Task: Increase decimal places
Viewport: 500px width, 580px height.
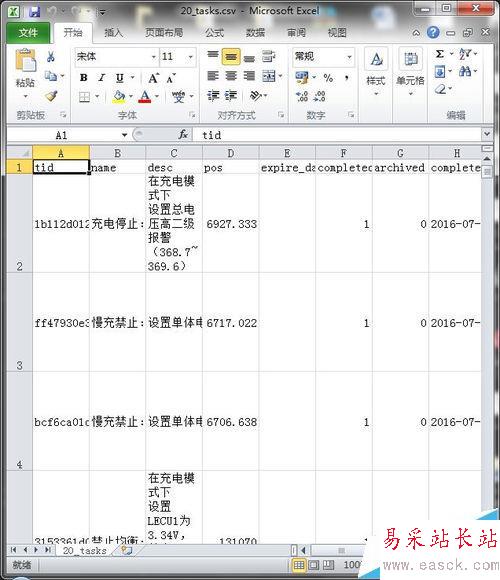Action: click(x=302, y=97)
